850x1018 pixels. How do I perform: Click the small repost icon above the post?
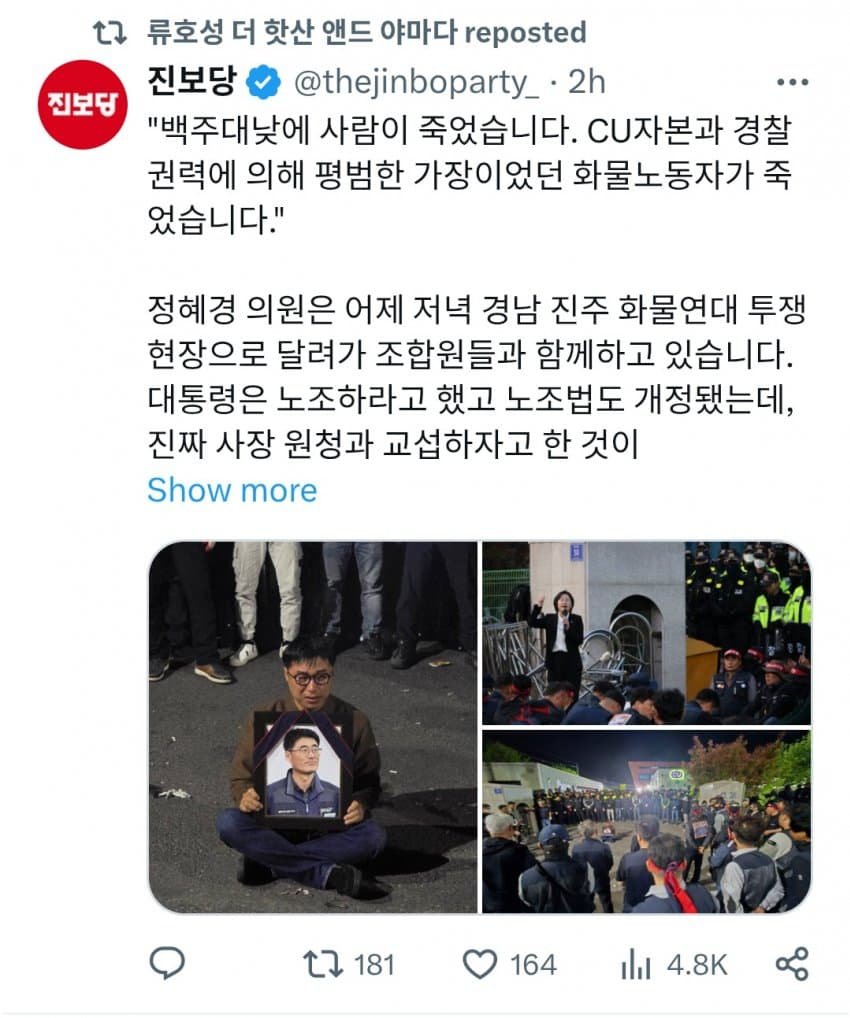pyautogui.click(x=110, y=32)
